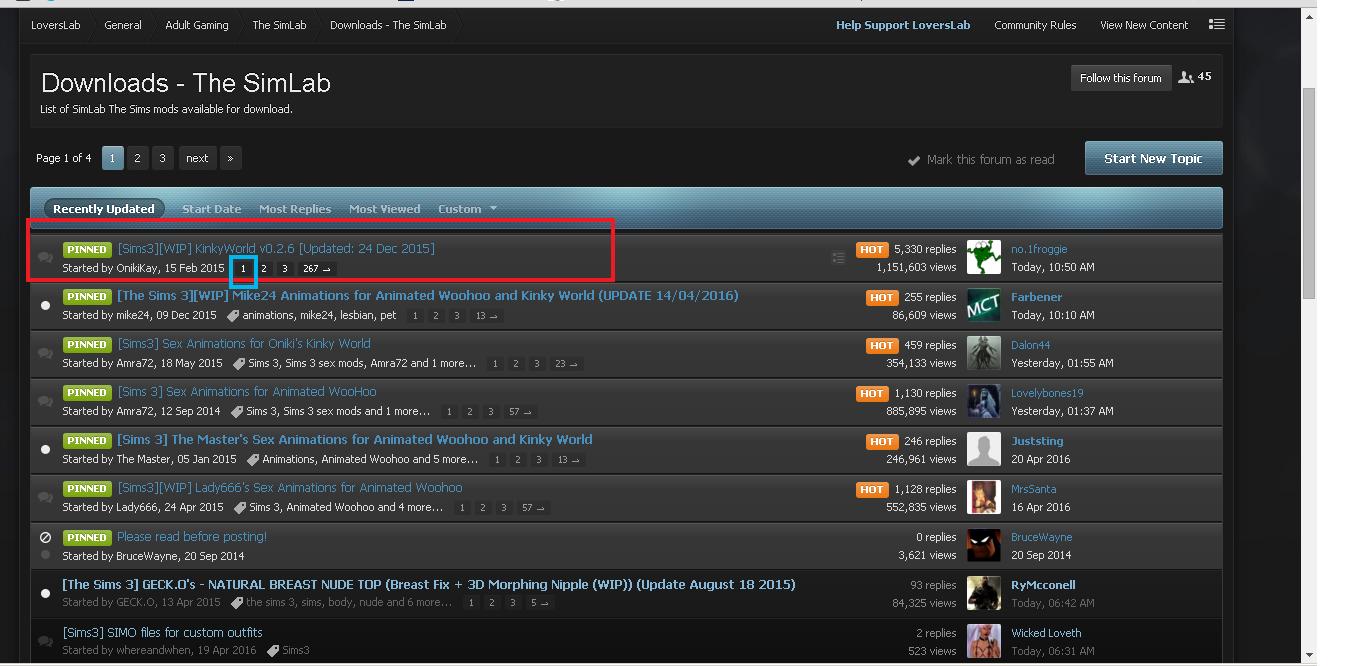The image size is (1366, 666).
Task: Switch to the Start Date sort tab
Action: click(x=211, y=209)
